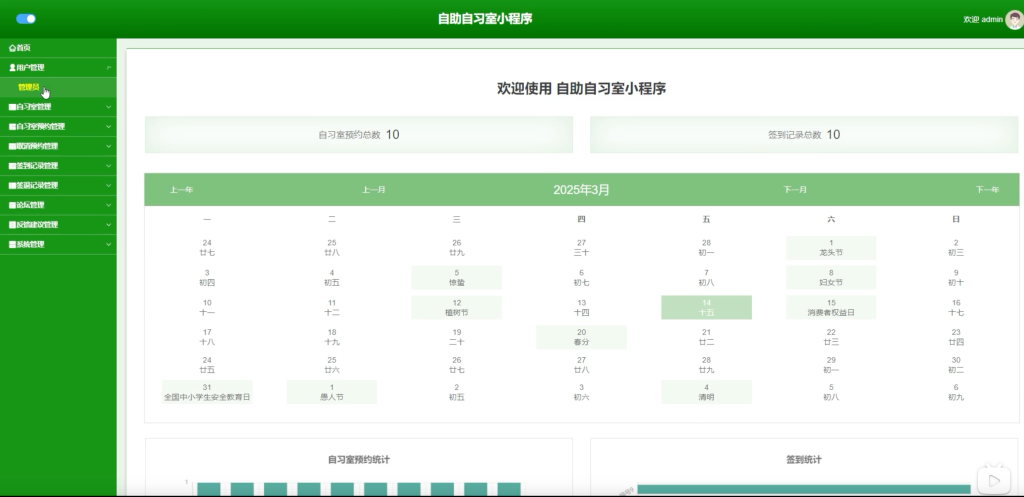Collapse the 用户管理 menu arrow
The width and height of the screenshot is (1024, 497).
click(108, 67)
